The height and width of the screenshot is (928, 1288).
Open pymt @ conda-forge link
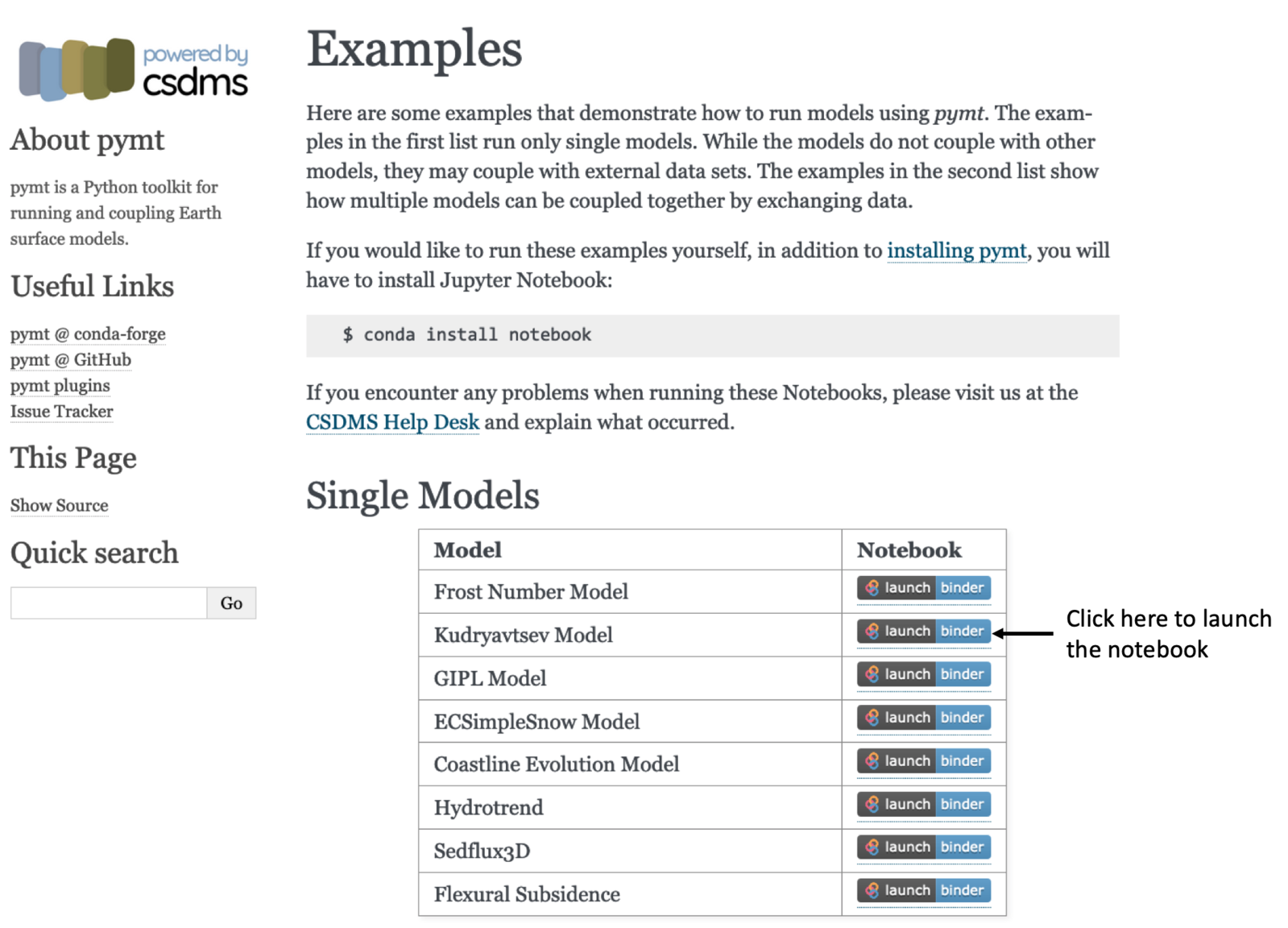click(88, 333)
